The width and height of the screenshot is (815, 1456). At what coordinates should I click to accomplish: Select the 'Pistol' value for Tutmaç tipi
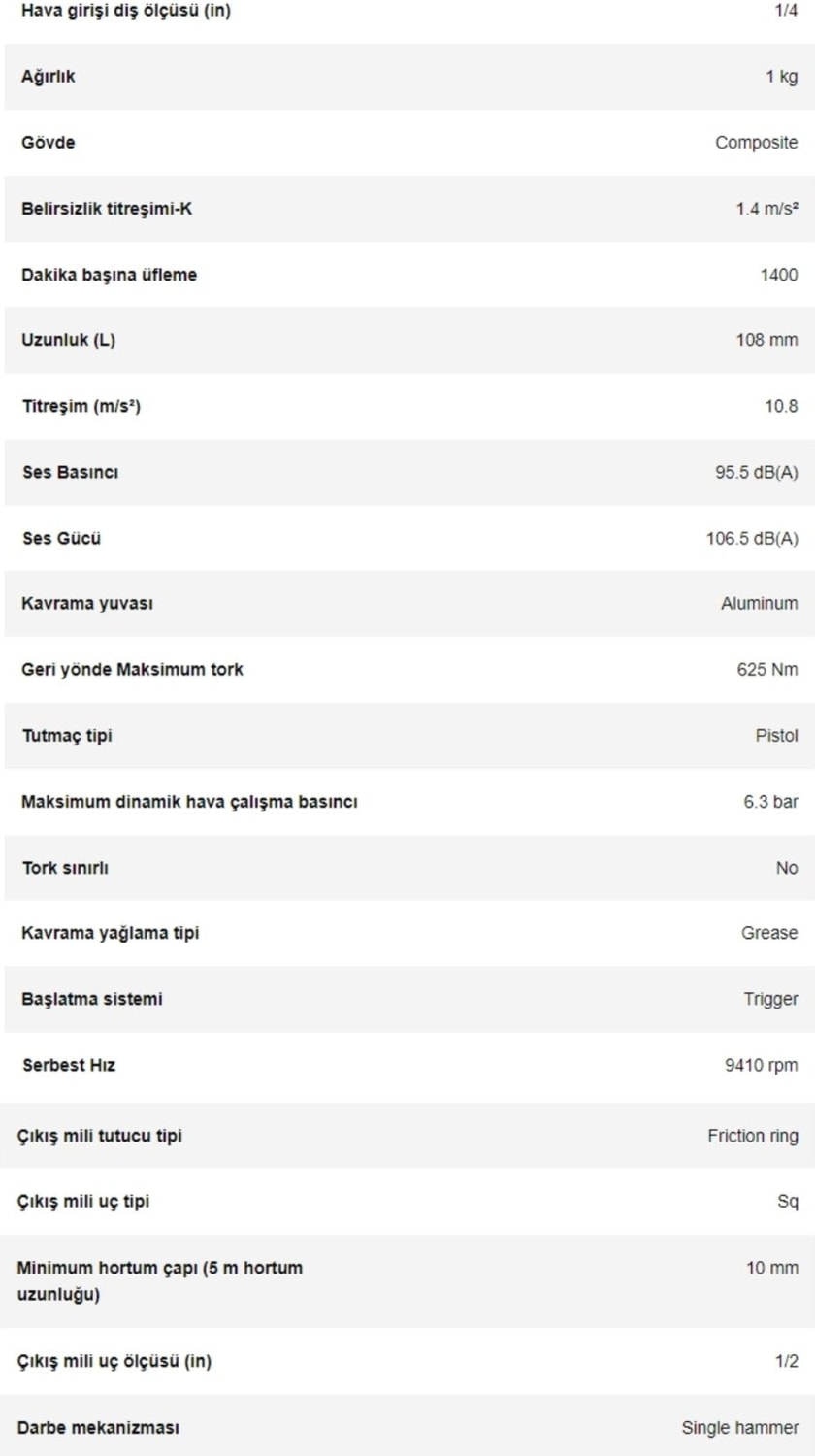click(776, 736)
